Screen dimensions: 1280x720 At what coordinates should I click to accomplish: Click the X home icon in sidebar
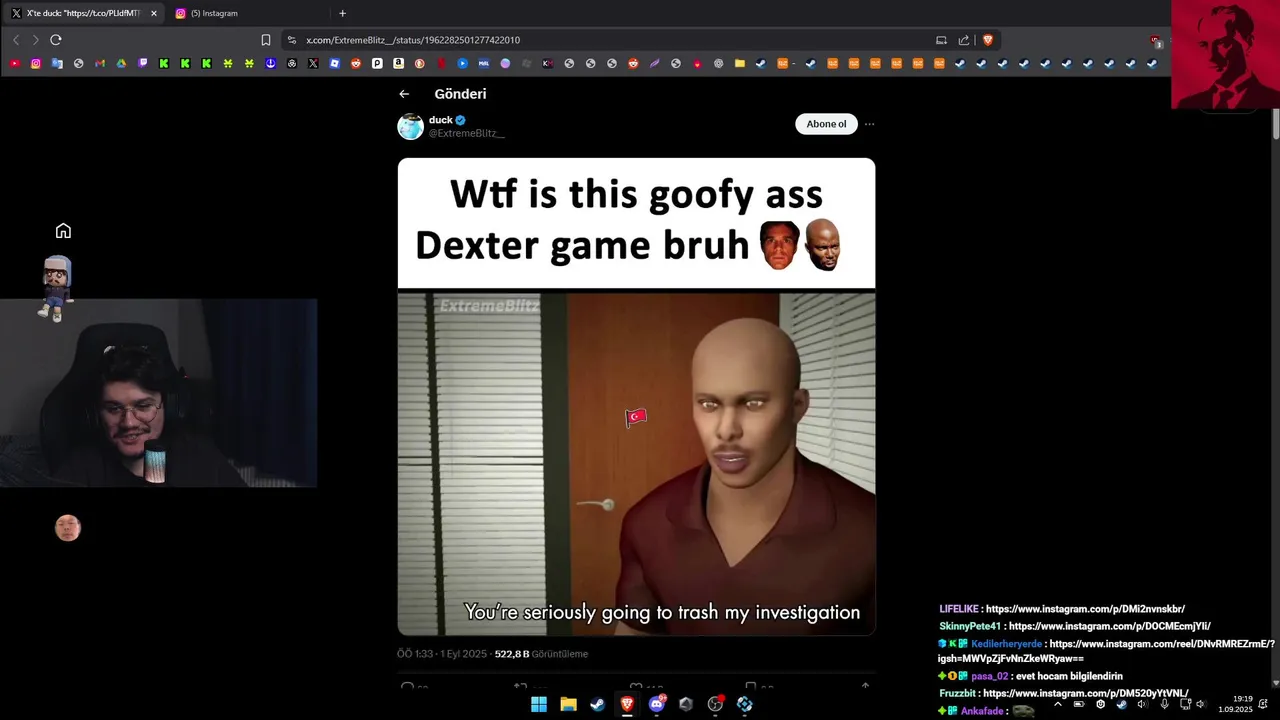(x=63, y=231)
